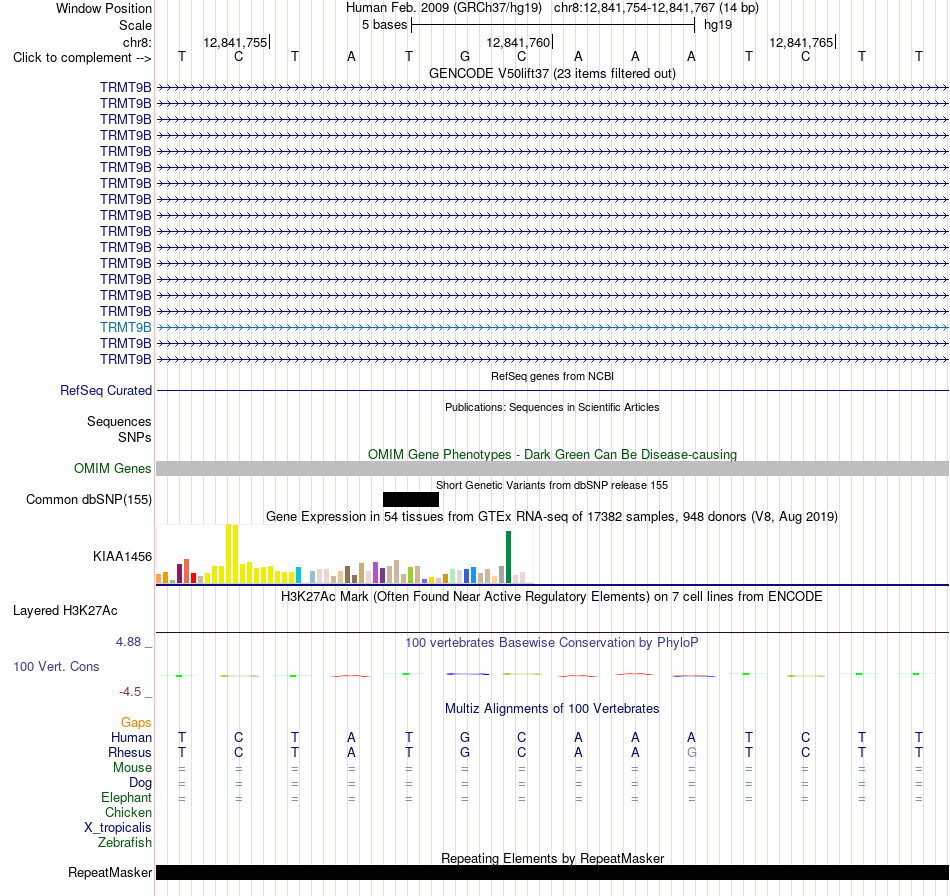Image resolution: width=950 pixels, height=896 pixels.
Task: Select the SNPs track label
Action: tap(135, 437)
